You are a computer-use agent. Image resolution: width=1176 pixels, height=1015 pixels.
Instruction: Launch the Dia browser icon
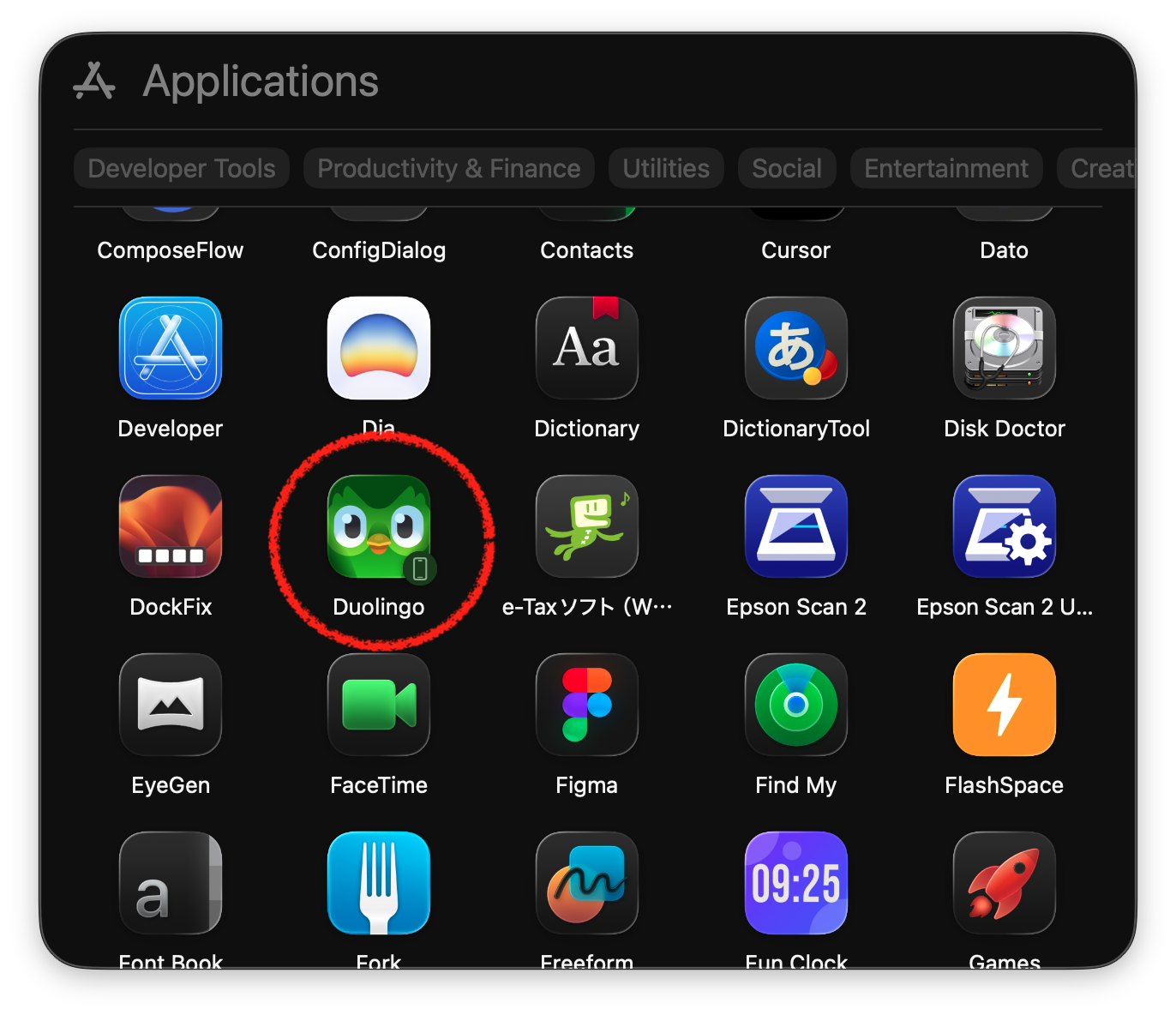tap(379, 348)
